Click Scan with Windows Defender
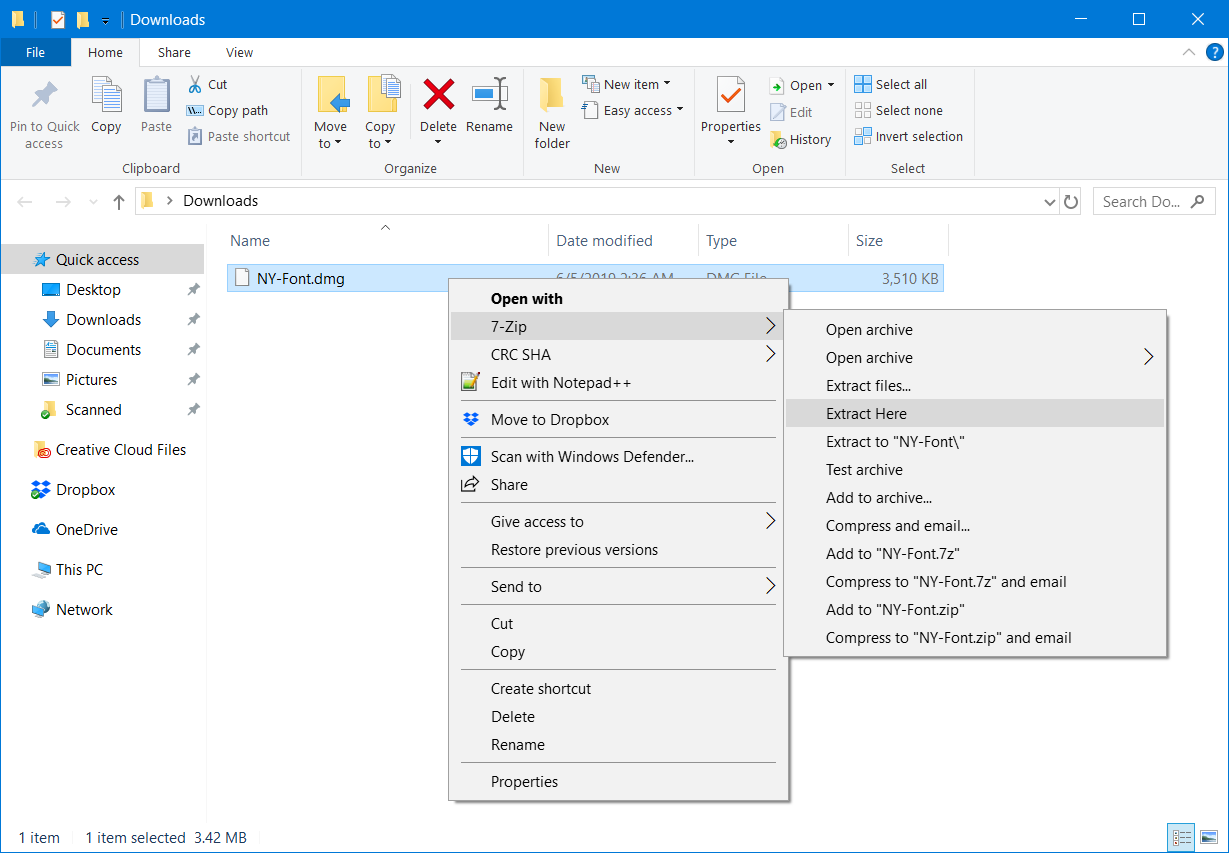 592,457
